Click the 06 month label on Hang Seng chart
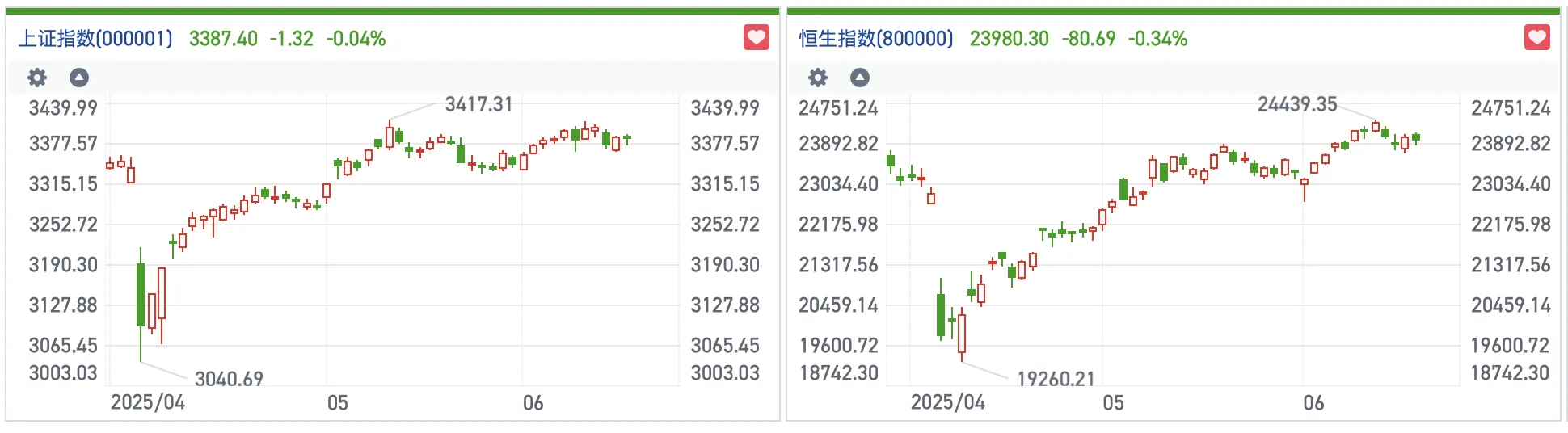The height and width of the screenshot is (433, 1568). point(1313,403)
